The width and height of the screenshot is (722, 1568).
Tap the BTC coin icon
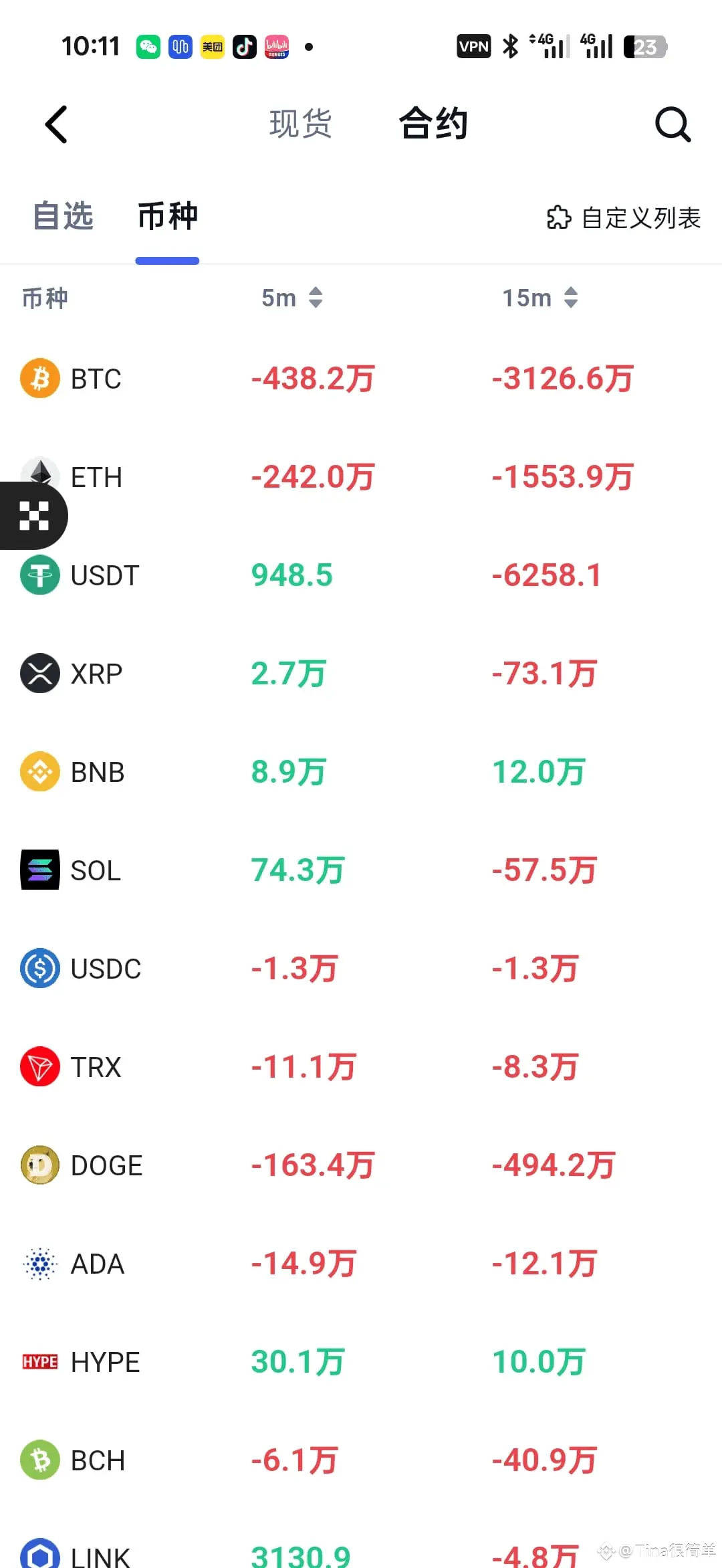point(40,378)
